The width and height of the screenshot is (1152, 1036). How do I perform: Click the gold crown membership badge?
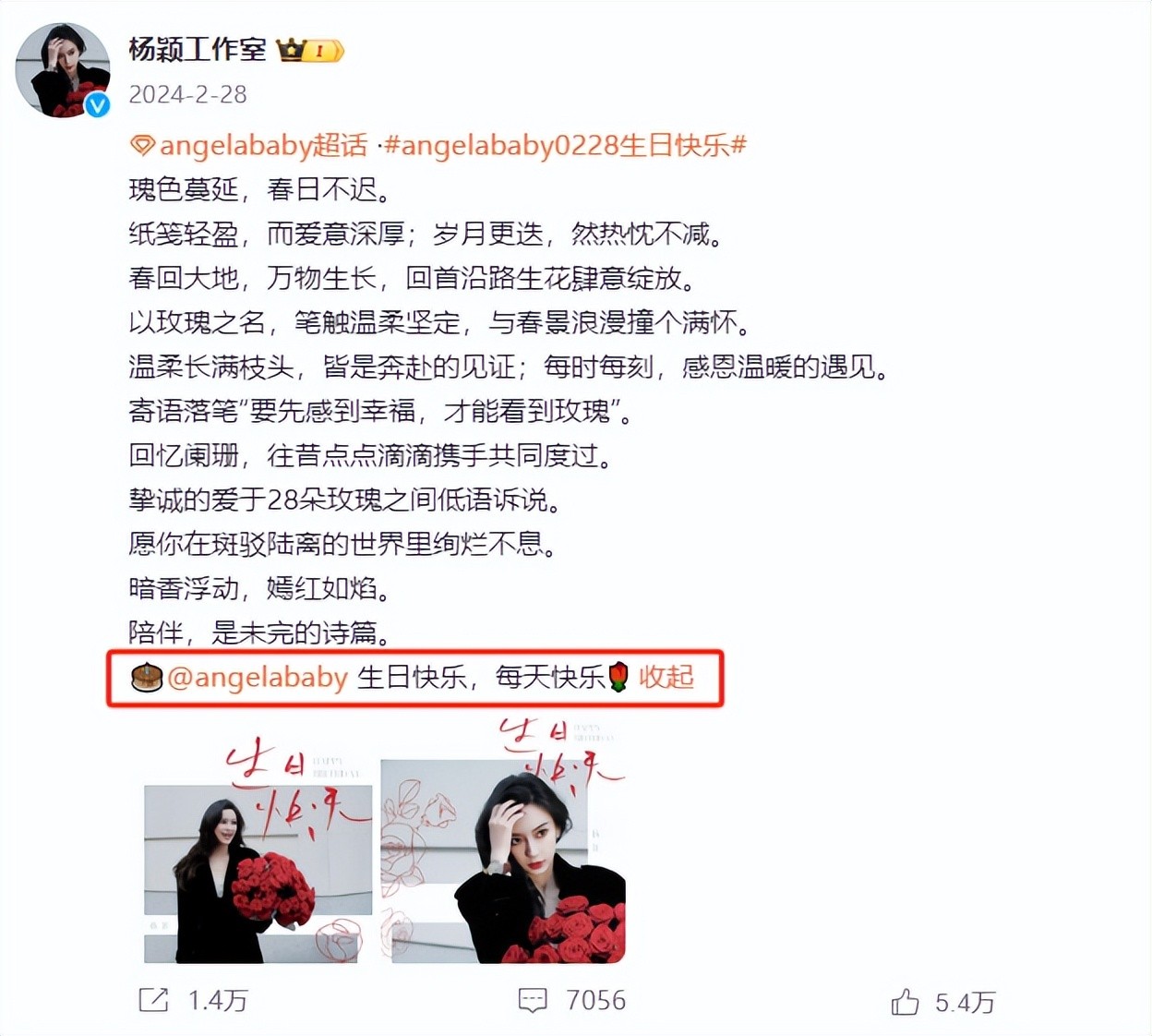(x=310, y=50)
